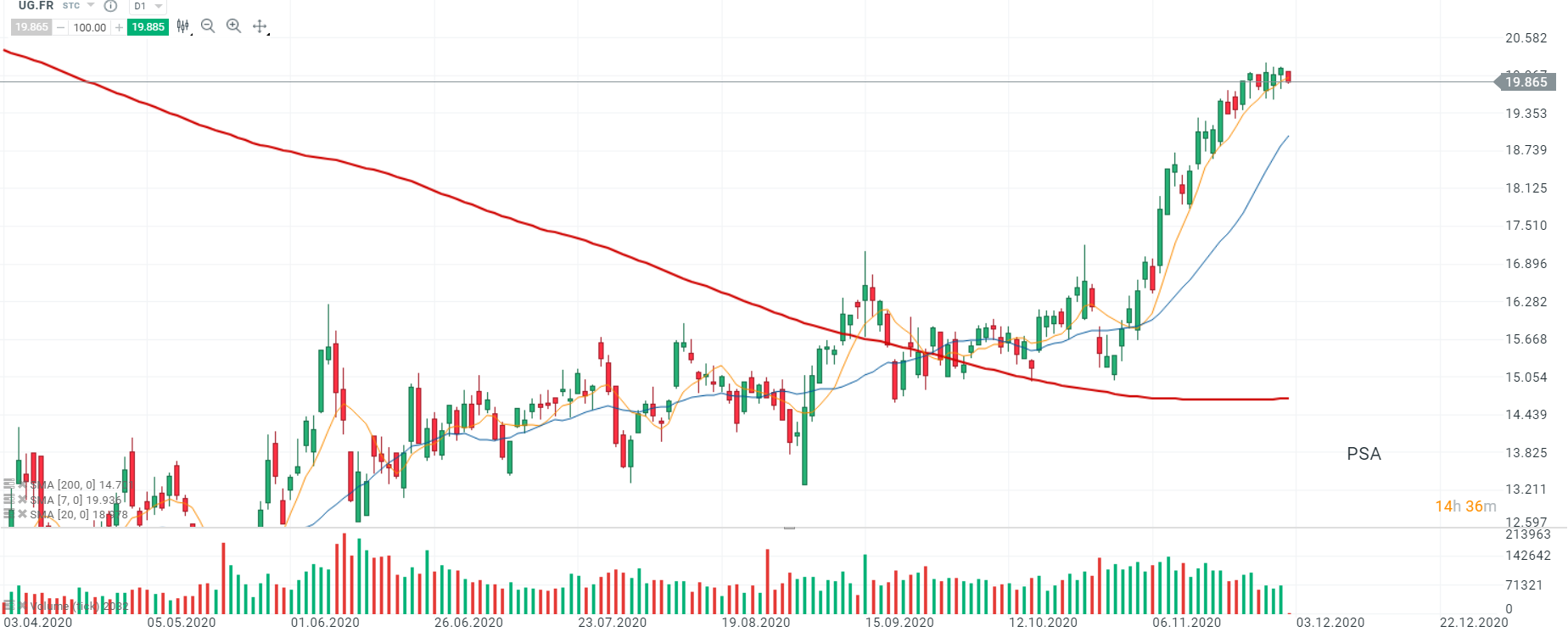Remove the SMA 7 indicator
This screenshot has height=632, width=1568.
click(22, 500)
